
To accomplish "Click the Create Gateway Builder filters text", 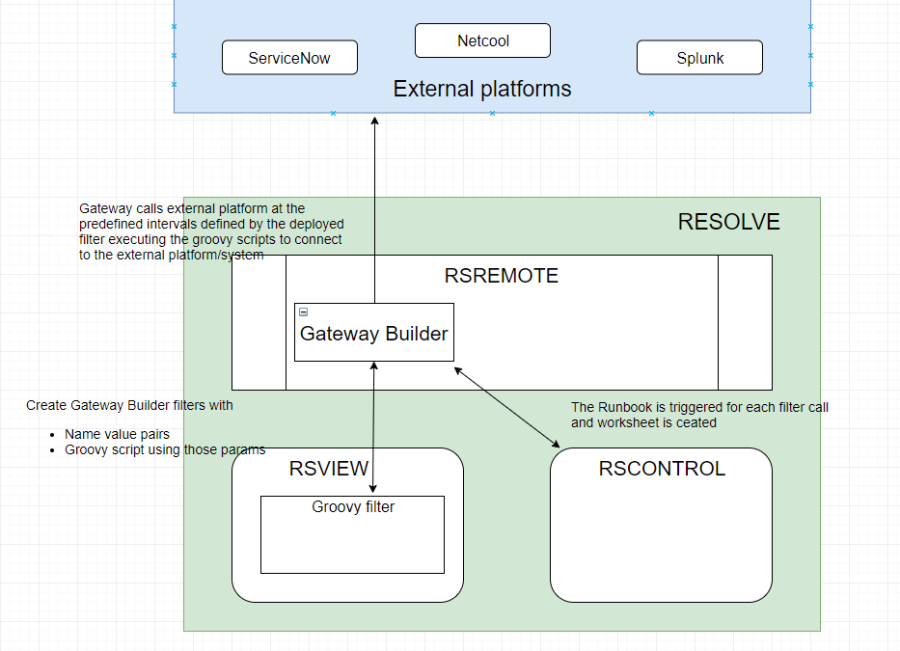I will 130,406.
